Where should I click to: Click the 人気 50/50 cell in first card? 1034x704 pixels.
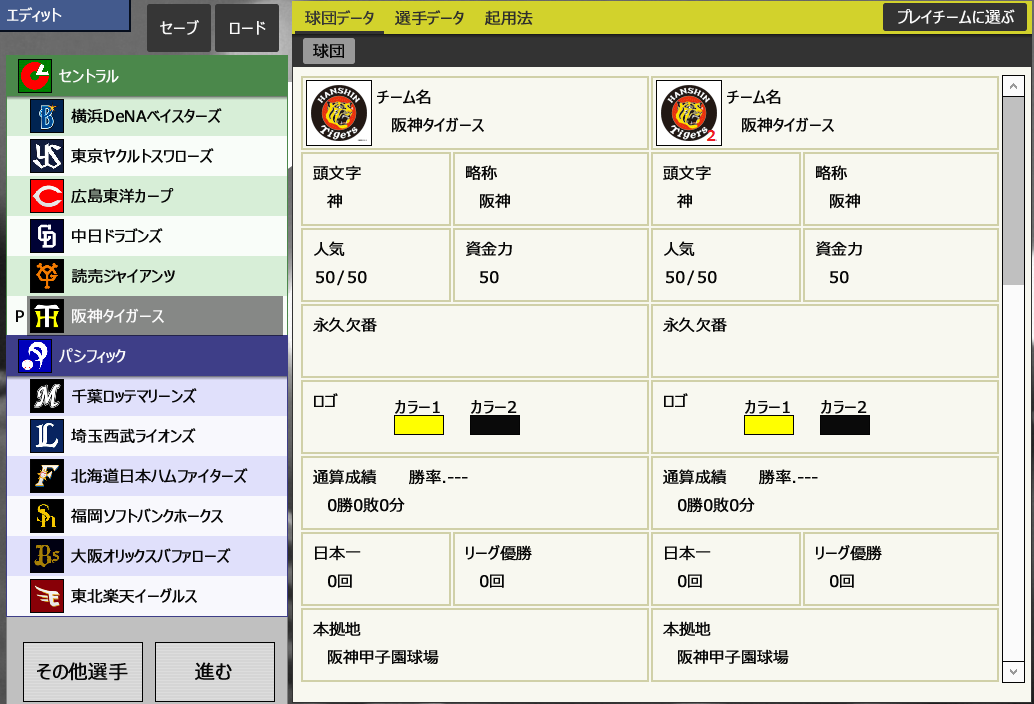coord(376,264)
